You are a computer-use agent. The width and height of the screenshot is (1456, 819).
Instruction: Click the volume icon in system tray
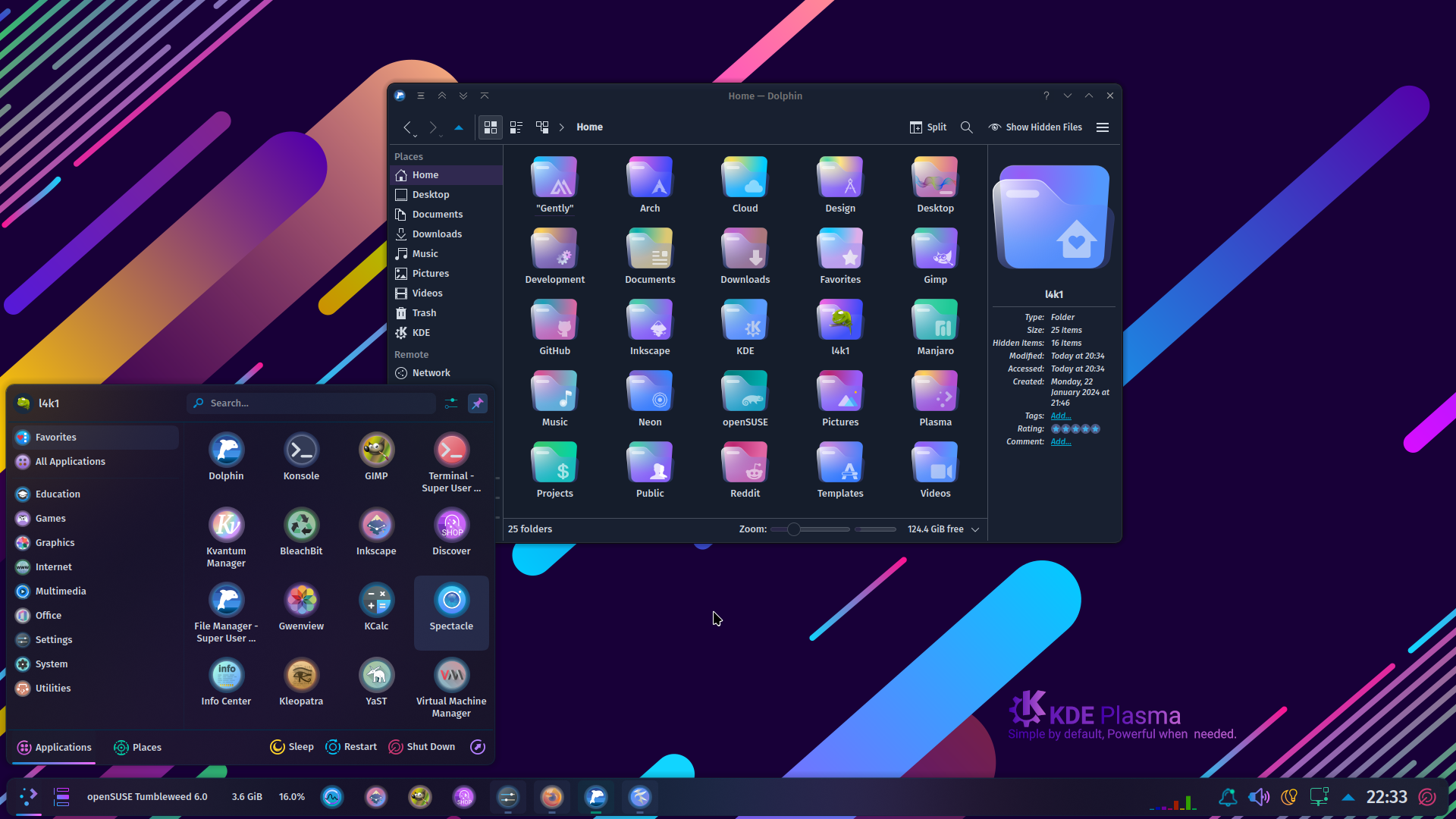click(1258, 797)
